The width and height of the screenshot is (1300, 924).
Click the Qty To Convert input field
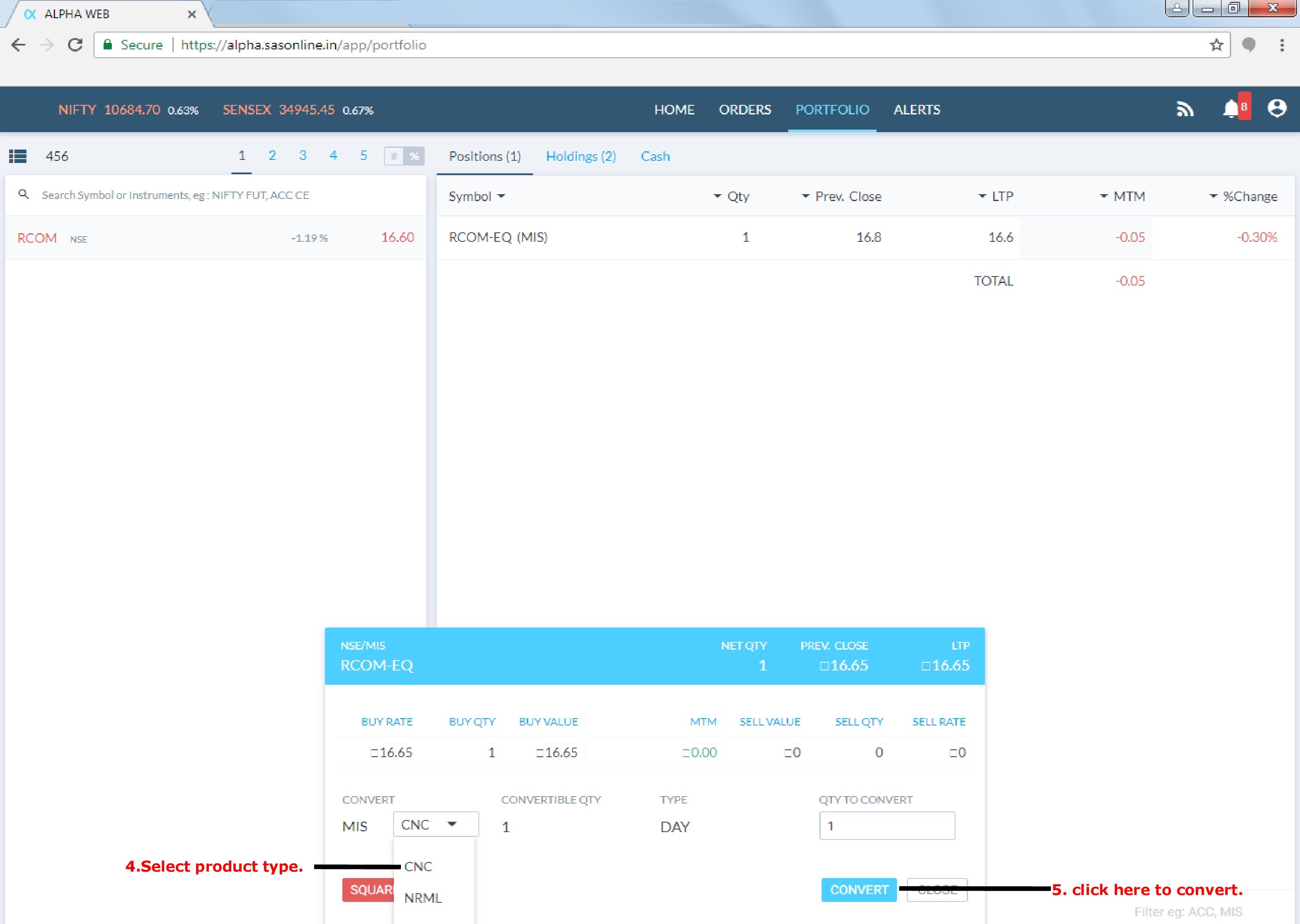pyautogui.click(x=887, y=826)
